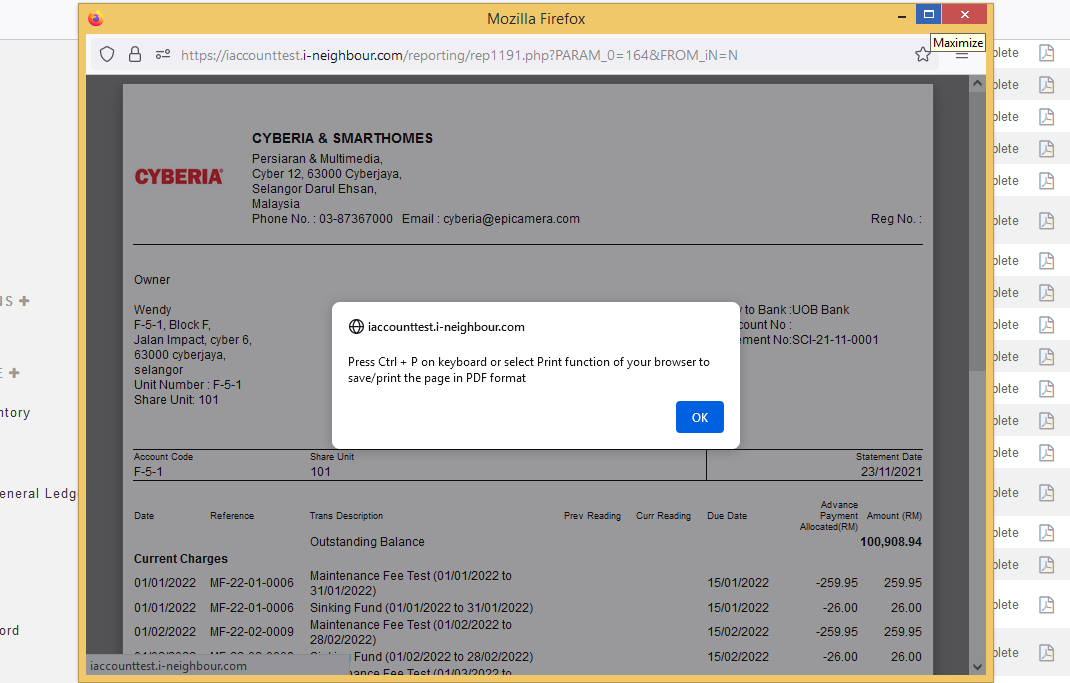Close the Mozilla Firefox window
Viewport: 1070px width, 683px height.
pos(964,14)
